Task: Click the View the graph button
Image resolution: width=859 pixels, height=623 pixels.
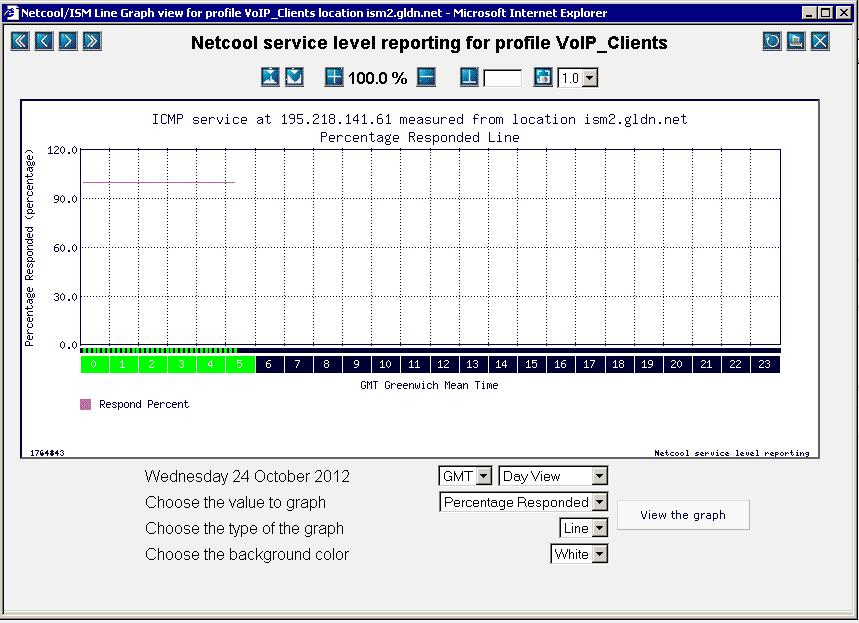Action: coord(683,515)
